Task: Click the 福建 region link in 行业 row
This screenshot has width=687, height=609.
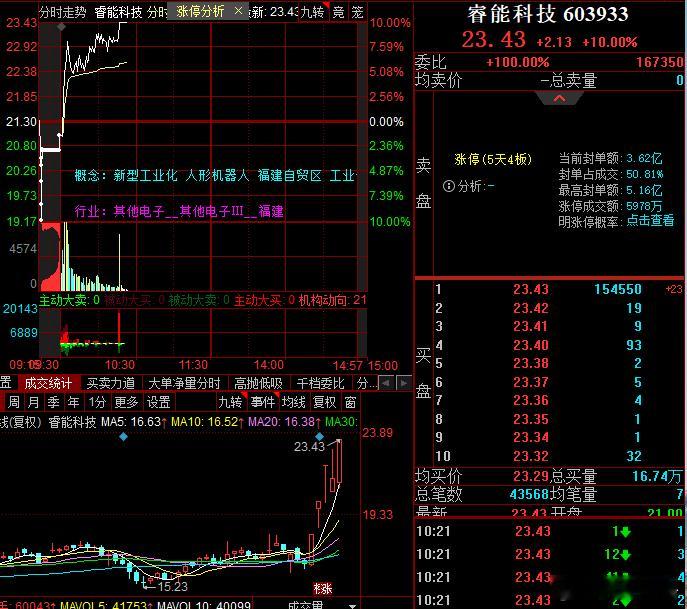Action: tap(271, 212)
